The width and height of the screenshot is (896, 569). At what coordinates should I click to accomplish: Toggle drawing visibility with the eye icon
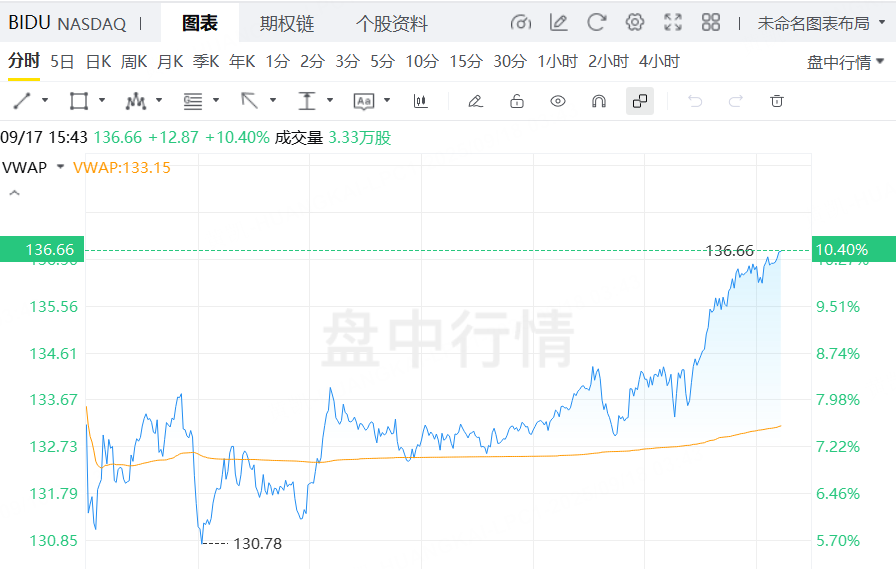[558, 101]
